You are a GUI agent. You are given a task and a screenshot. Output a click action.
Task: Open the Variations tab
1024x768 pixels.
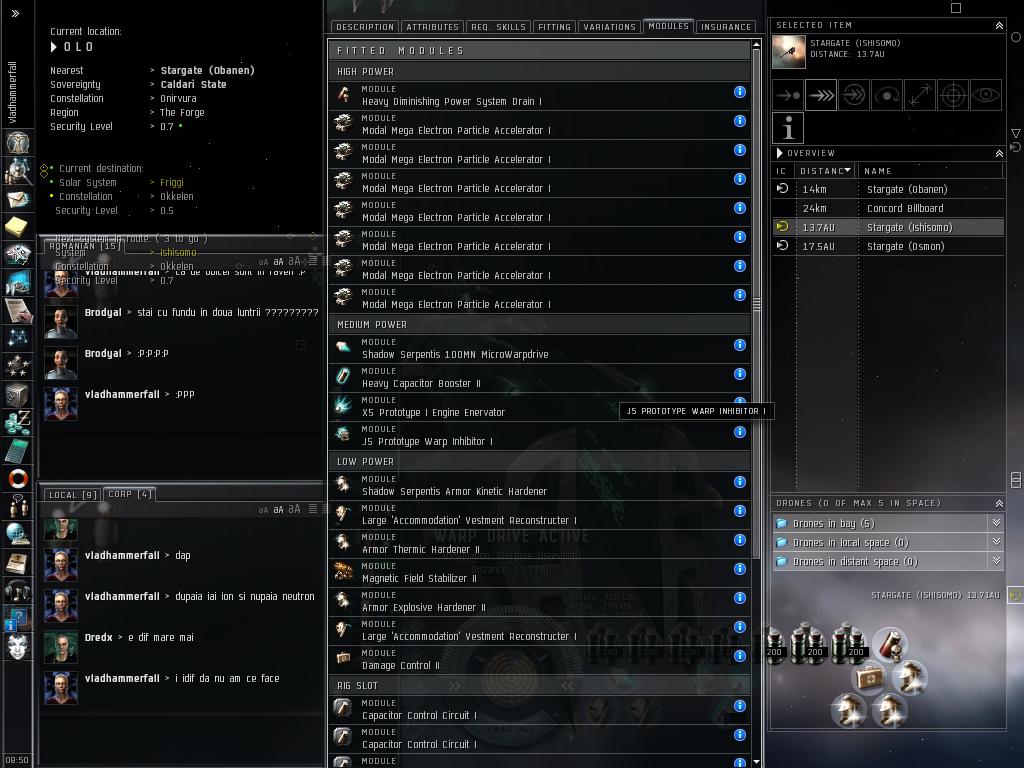click(x=609, y=27)
